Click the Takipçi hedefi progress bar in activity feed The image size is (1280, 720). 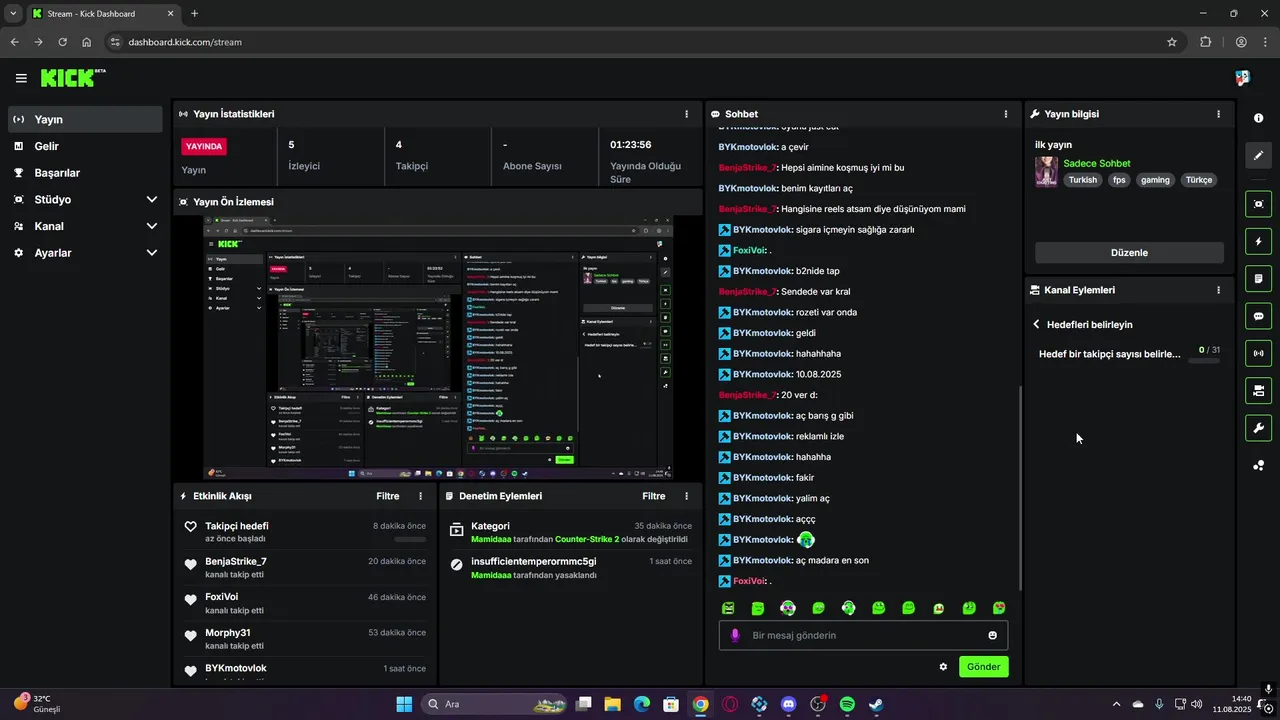[410, 539]
